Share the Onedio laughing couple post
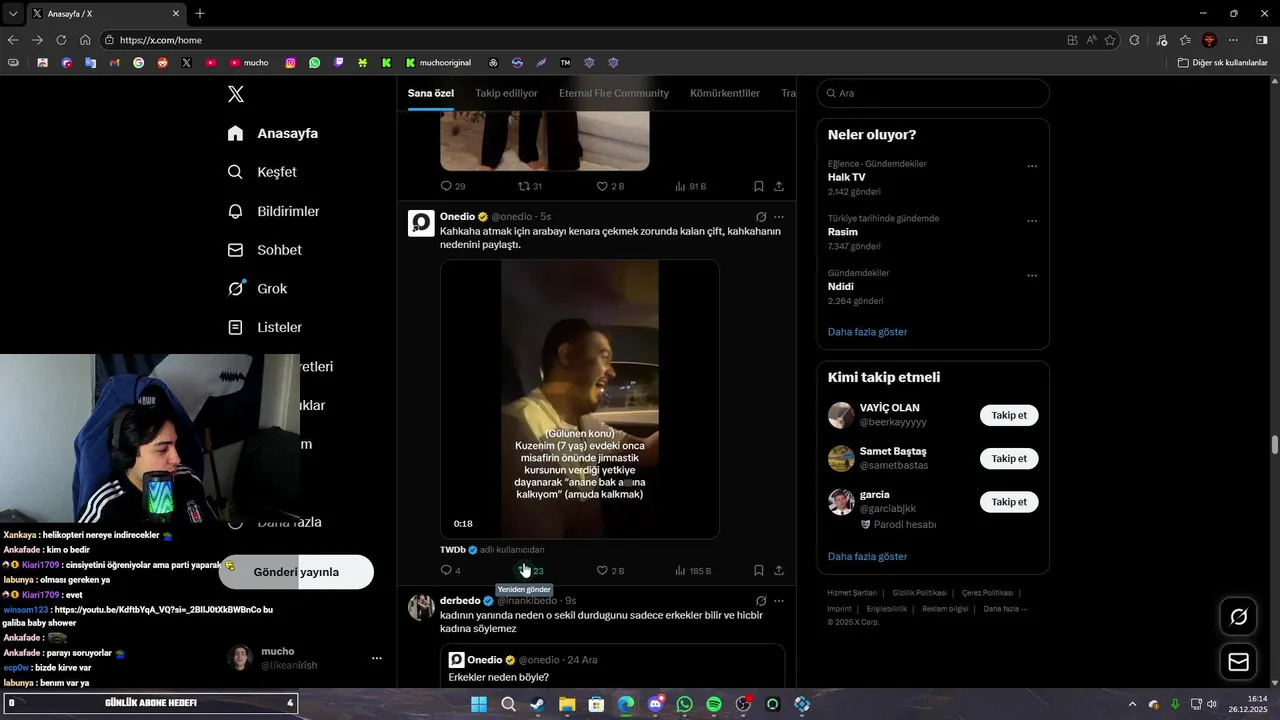 click(779, 570)
